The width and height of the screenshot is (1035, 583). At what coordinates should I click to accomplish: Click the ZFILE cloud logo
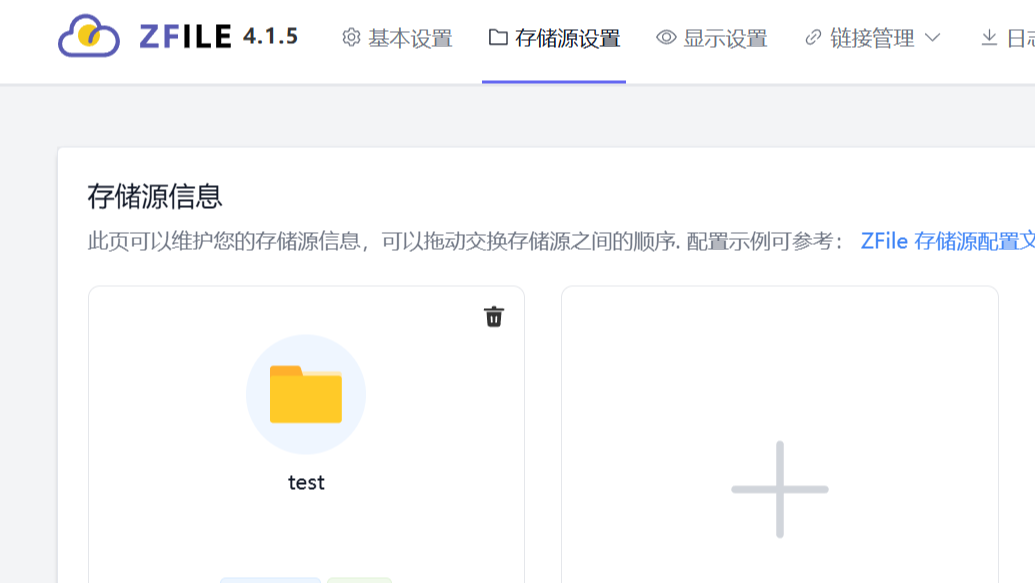point(90,36)
